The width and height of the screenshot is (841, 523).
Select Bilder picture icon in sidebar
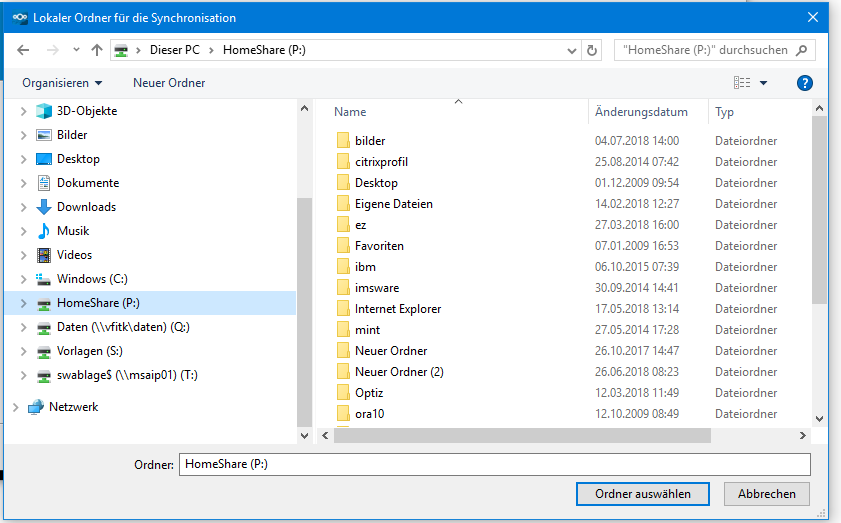pyautogui.click(x=44, y=135)
